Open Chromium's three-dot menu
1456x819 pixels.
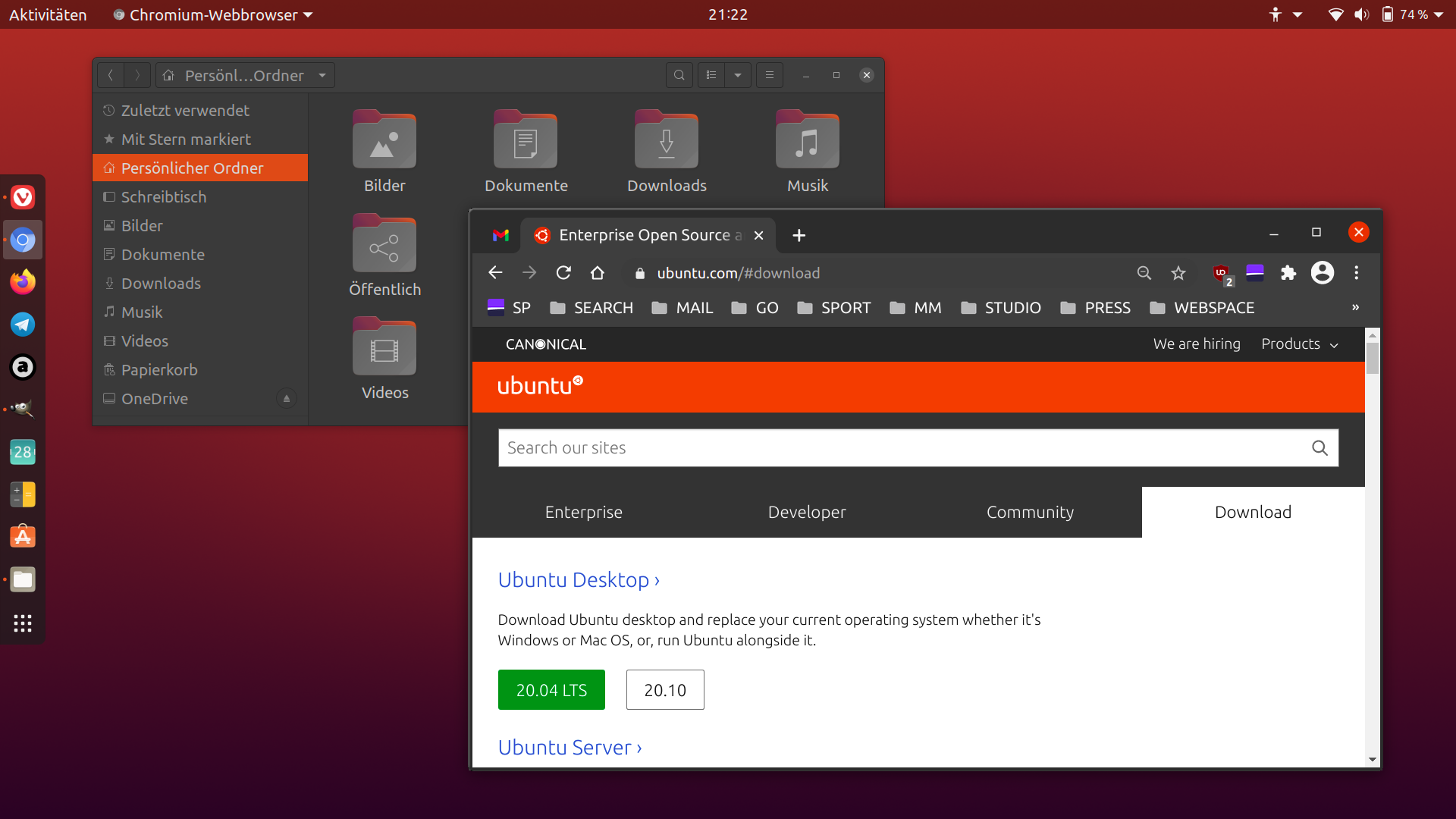click(1357, 273)
